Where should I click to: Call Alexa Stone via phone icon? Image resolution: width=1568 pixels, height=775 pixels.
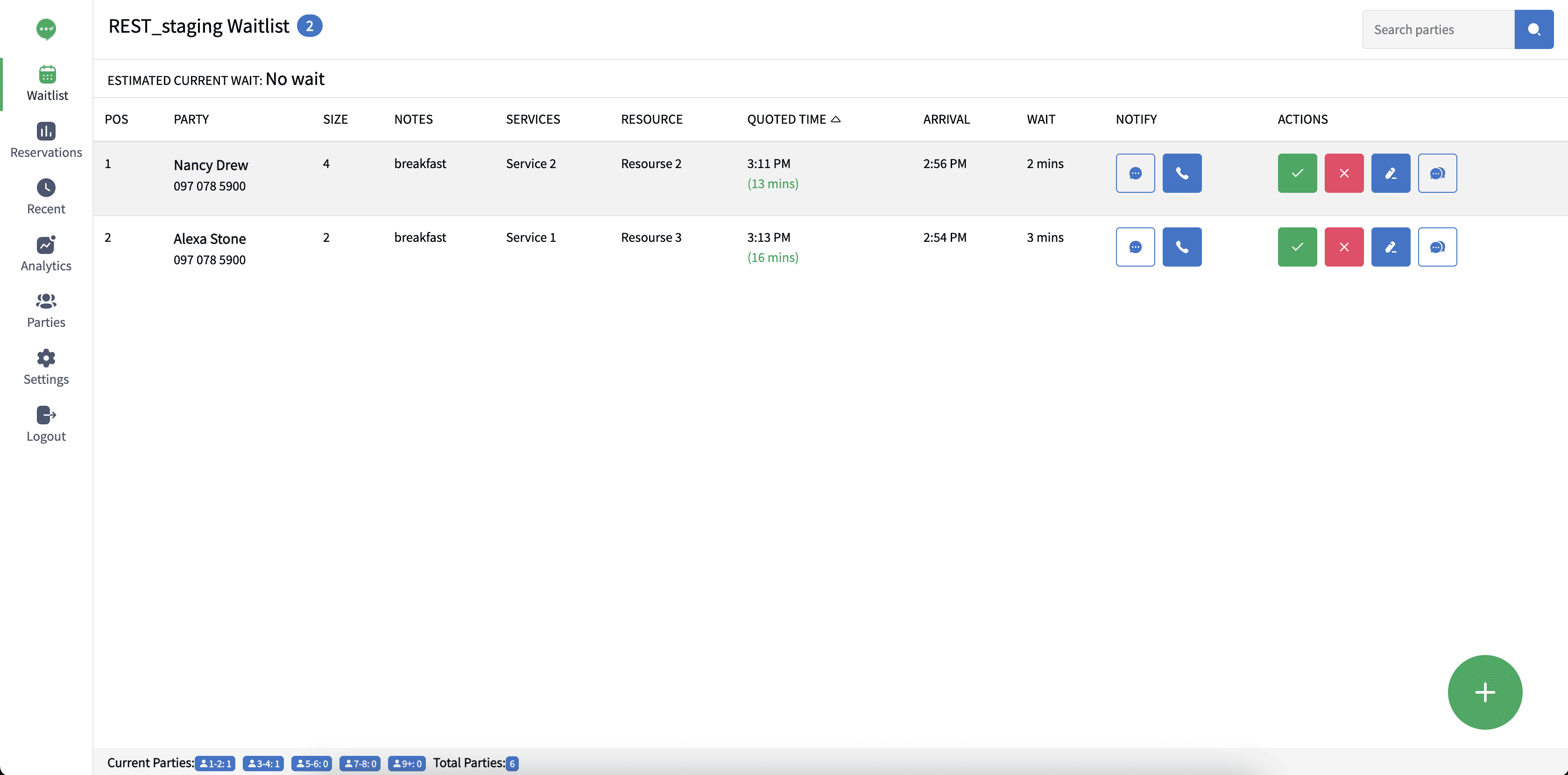point(1181,247)
